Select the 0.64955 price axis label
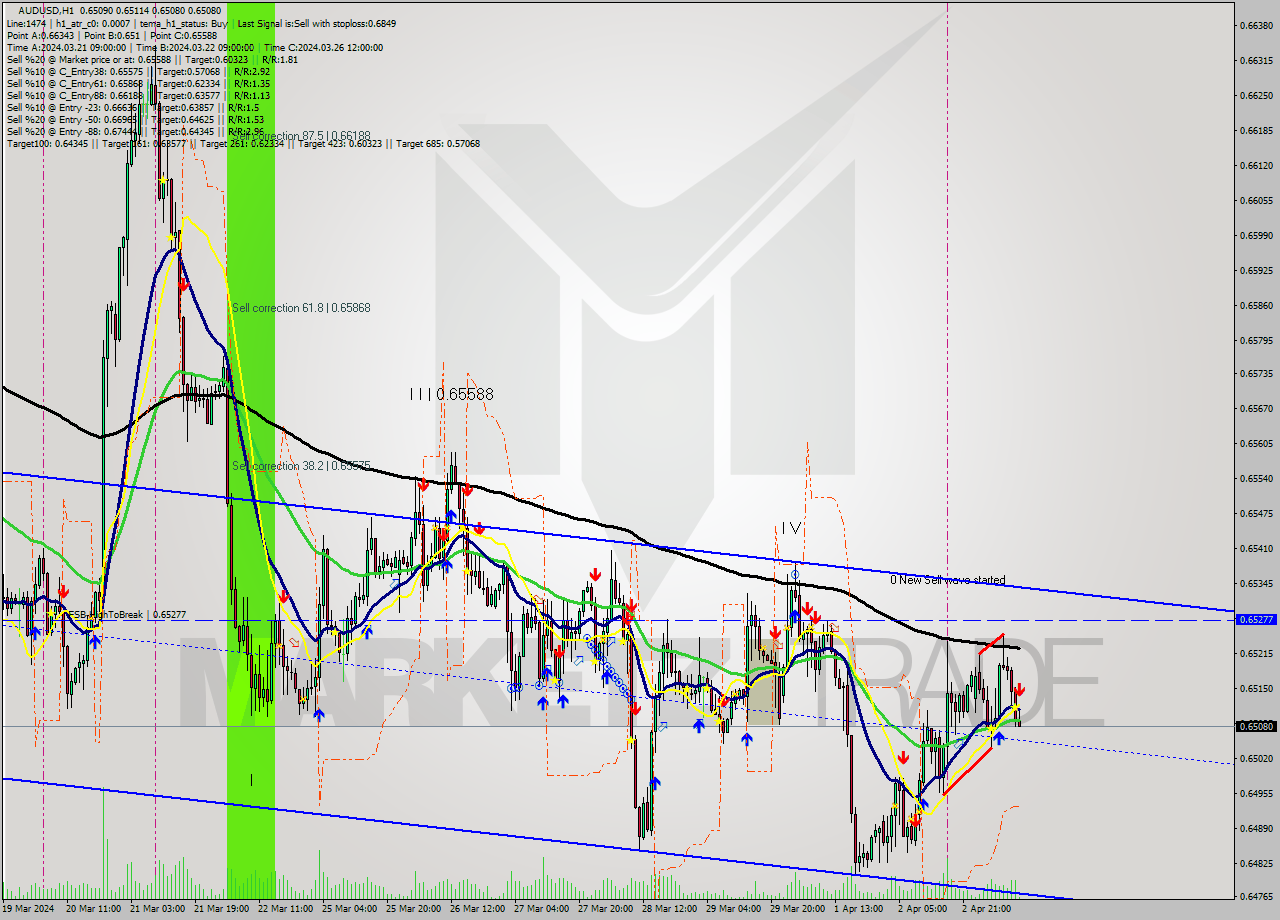This screenshot has width=1280, height=920. tap(1256, 793)
